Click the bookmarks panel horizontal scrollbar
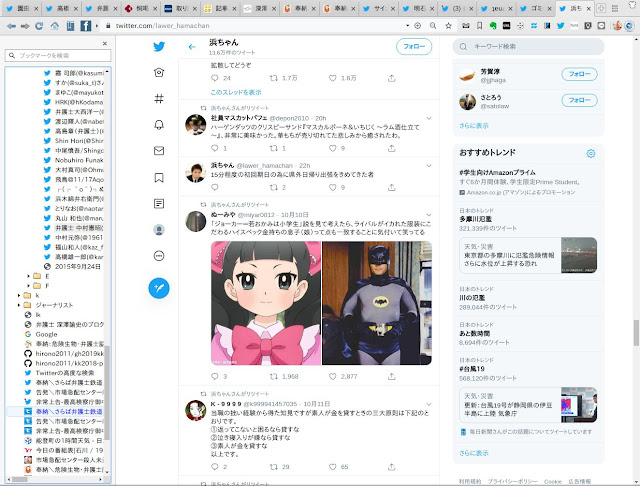The image size is (640, 486). pos(19,479)
